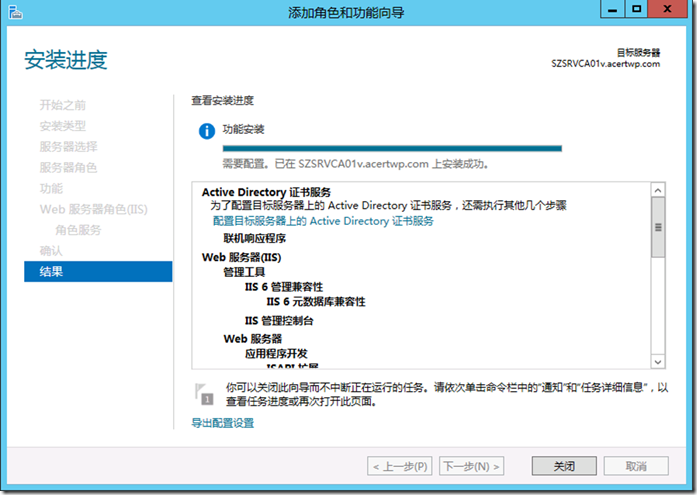The height and width of the screenshot is (495, 697).
Task: Select the 安装类型 step
Action: click(63, 126)
